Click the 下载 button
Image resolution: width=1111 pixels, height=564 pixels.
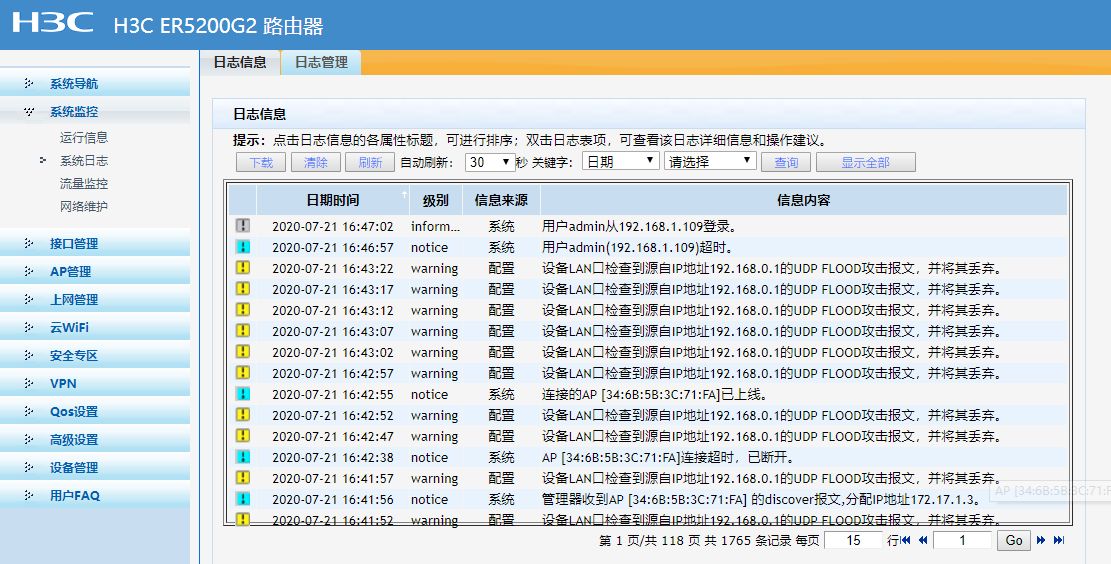pyautogui.click(x=261, y=162)
